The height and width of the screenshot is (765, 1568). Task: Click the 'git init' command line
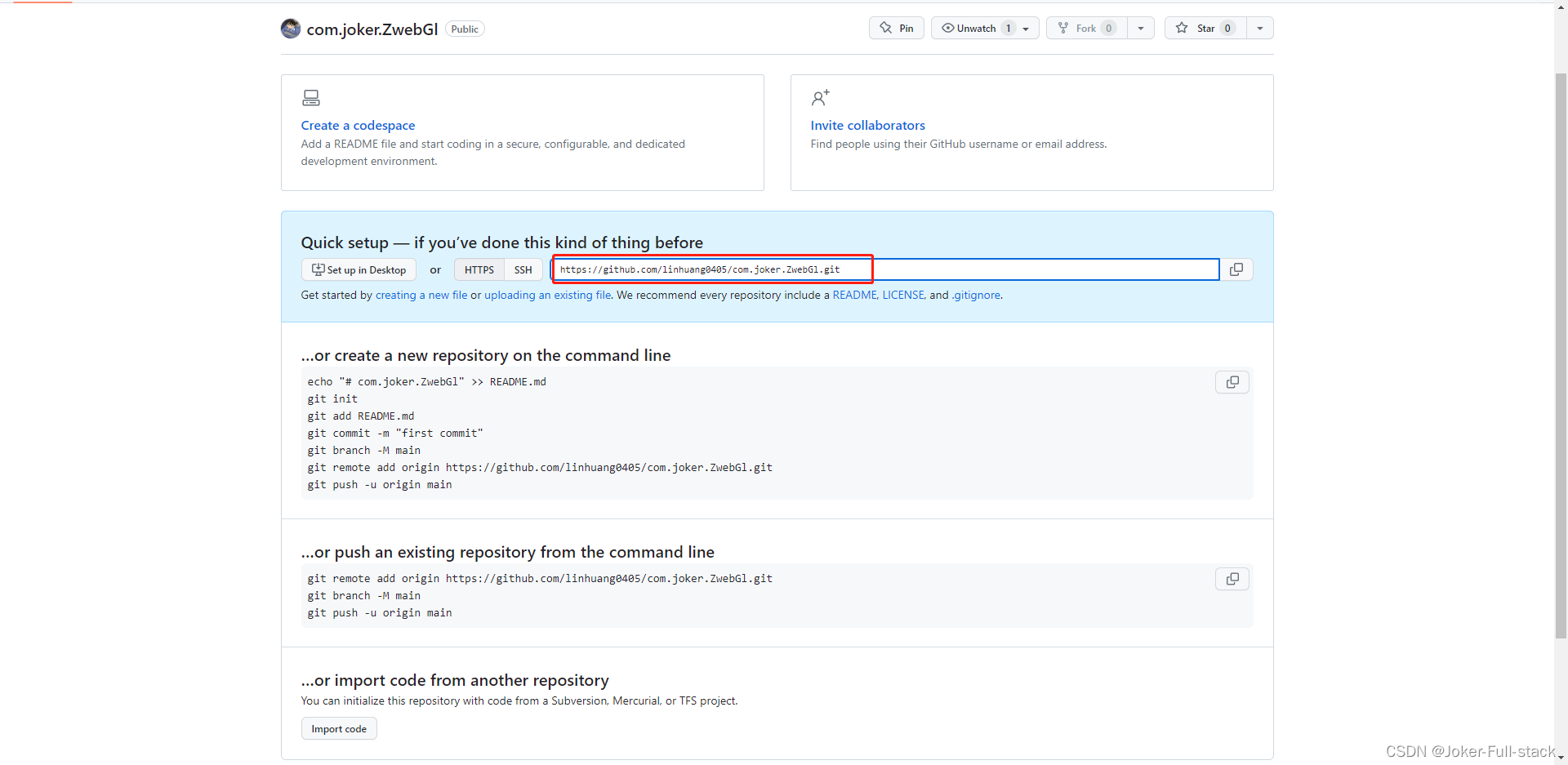coord(332,398)
